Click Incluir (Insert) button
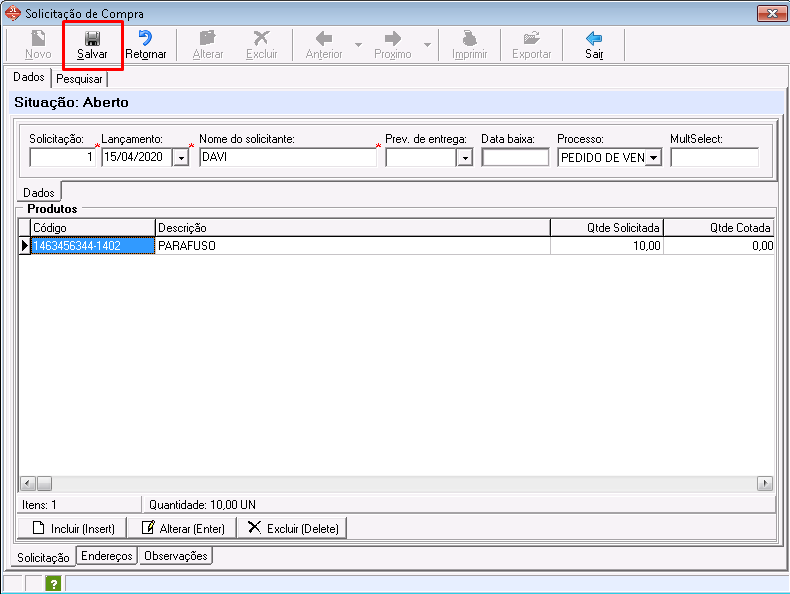 click(x=73, y=528)
